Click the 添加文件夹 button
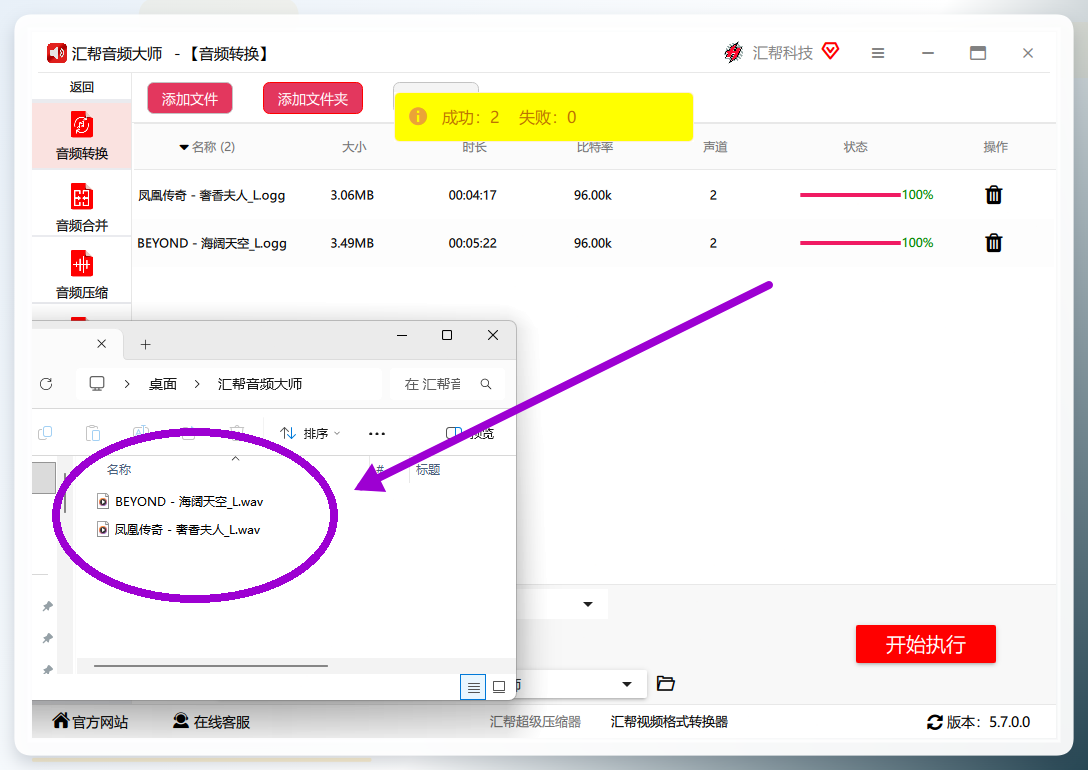The height and width of the screenshot is (770, 1088). pyautogui.click(x=313, y=99)
